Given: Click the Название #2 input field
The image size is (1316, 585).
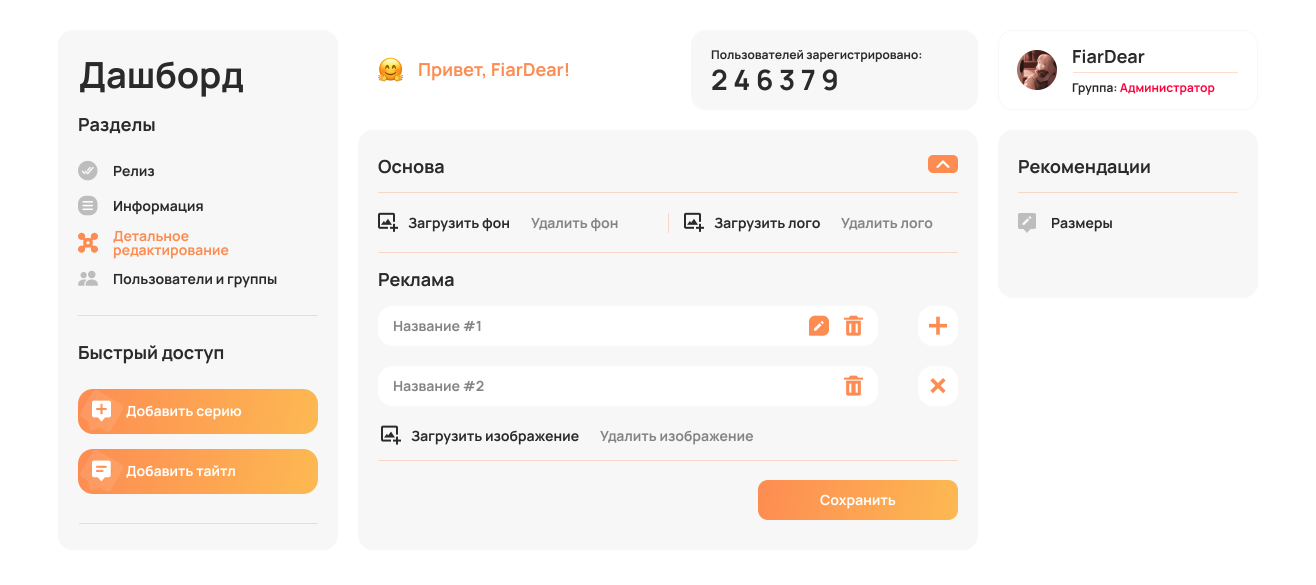Looking at the screenshot, I should click(x=600, y=386).
